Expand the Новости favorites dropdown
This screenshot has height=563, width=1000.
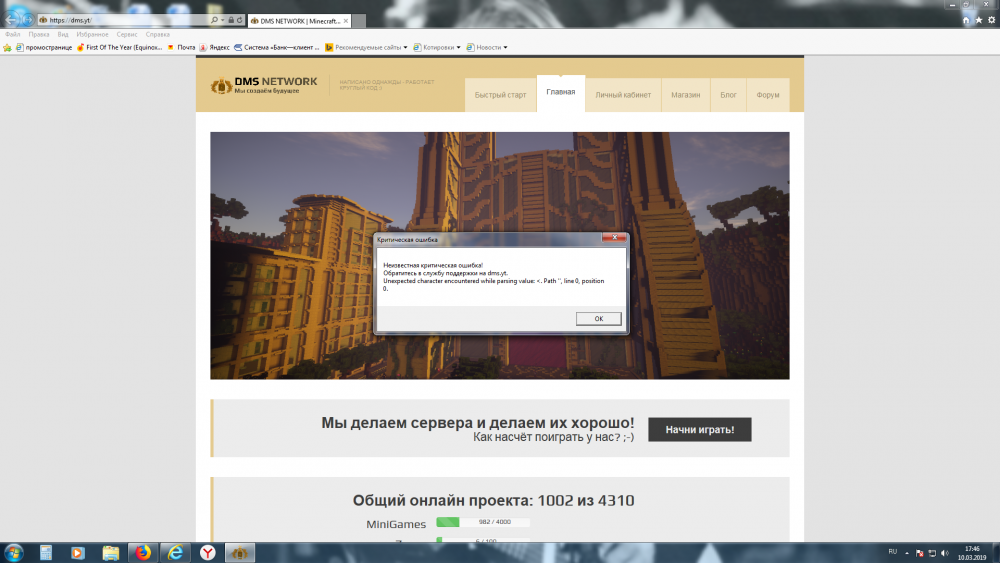[505, 47]
